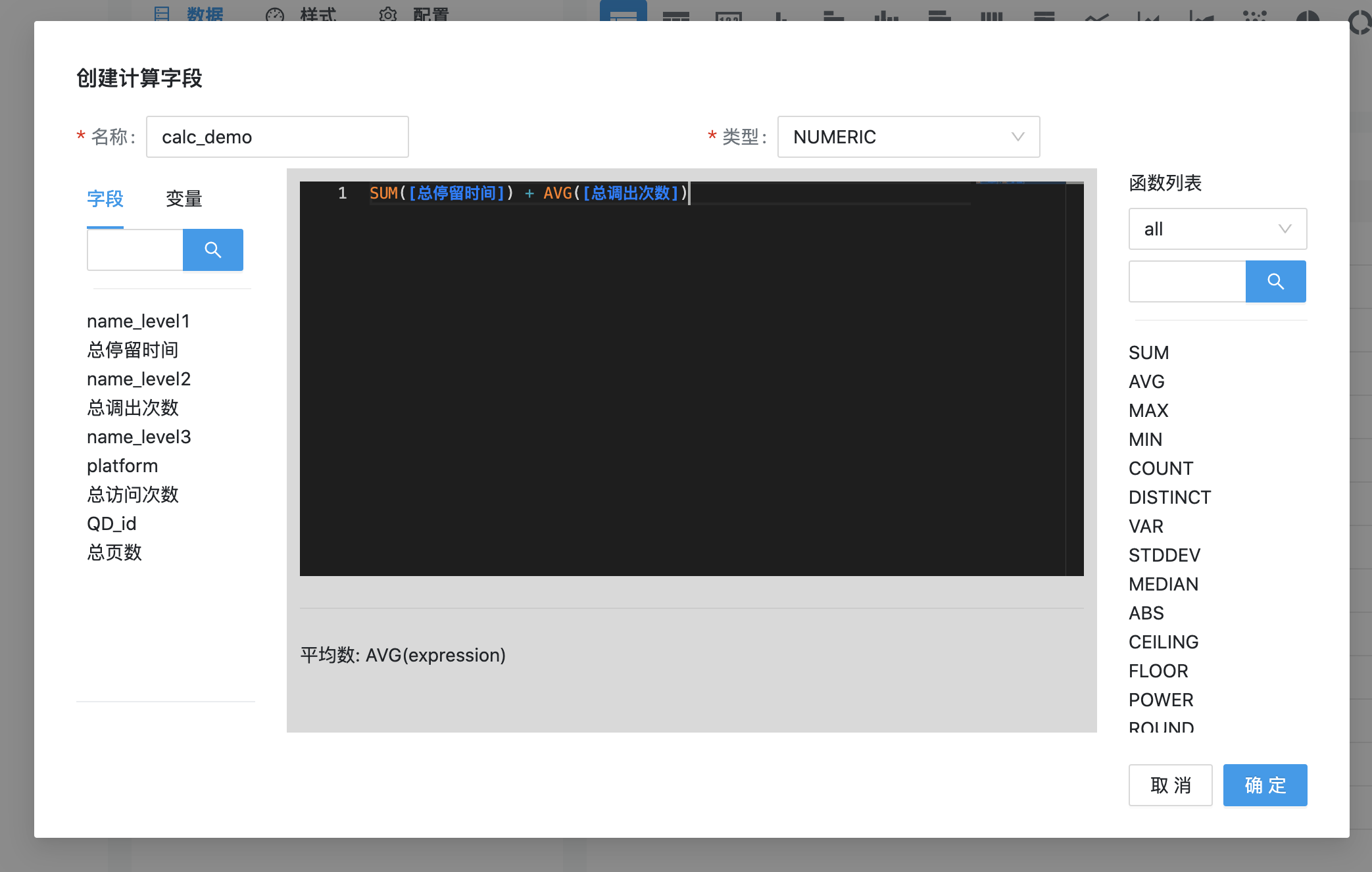The width and height of the screenshot is (1372, 872).
Task: Click the 名称 input containing calc_demo
Action: click(x=277, y=137)
